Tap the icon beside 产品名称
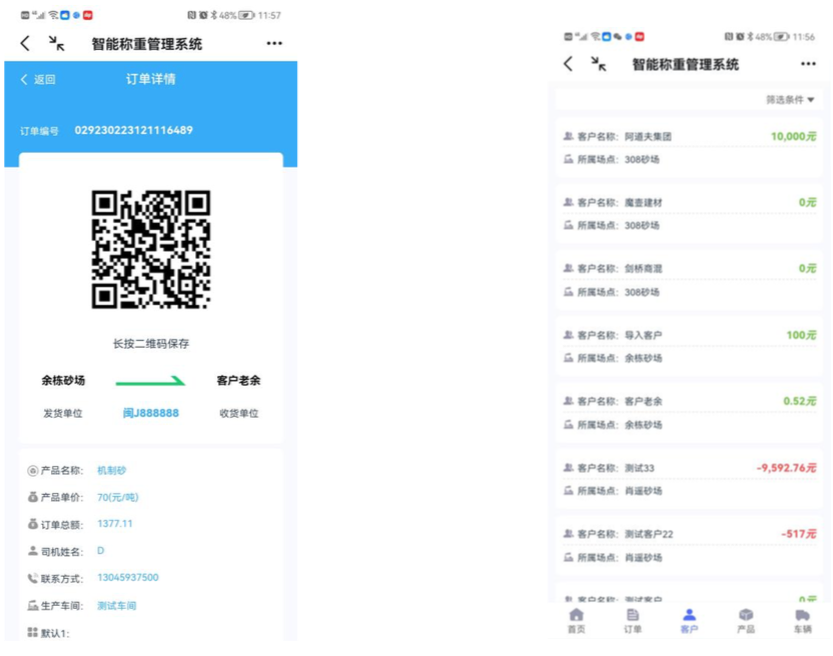This screenshot has height=656, width=833. (x=32, y=471)
